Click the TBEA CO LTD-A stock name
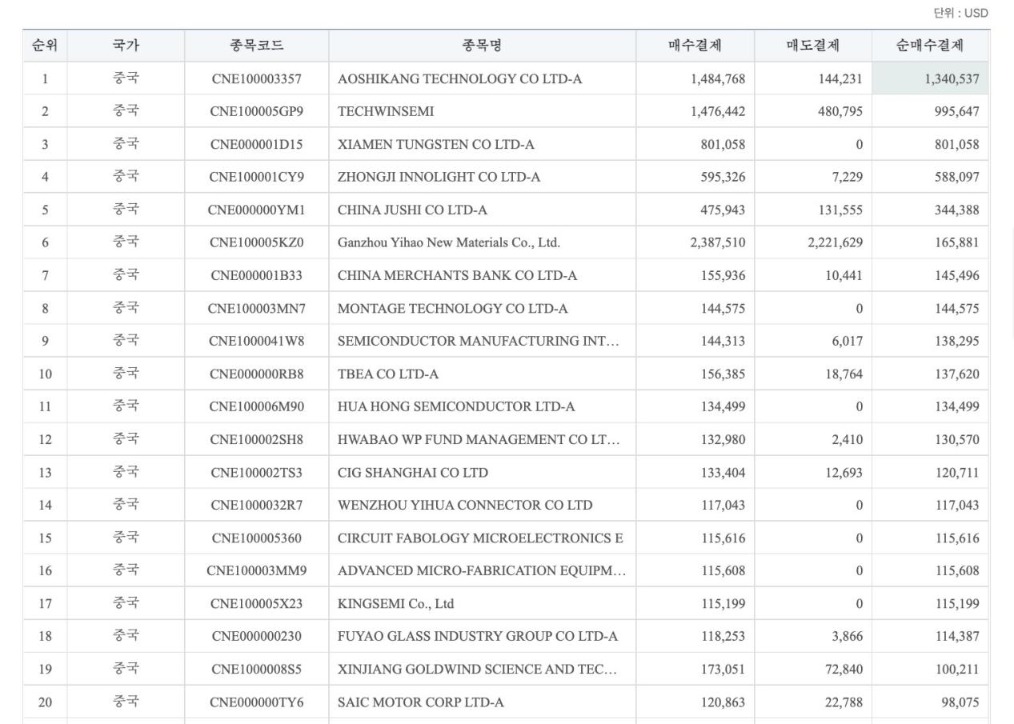This screenshot has width=1014, height=724. pos(388,374)
